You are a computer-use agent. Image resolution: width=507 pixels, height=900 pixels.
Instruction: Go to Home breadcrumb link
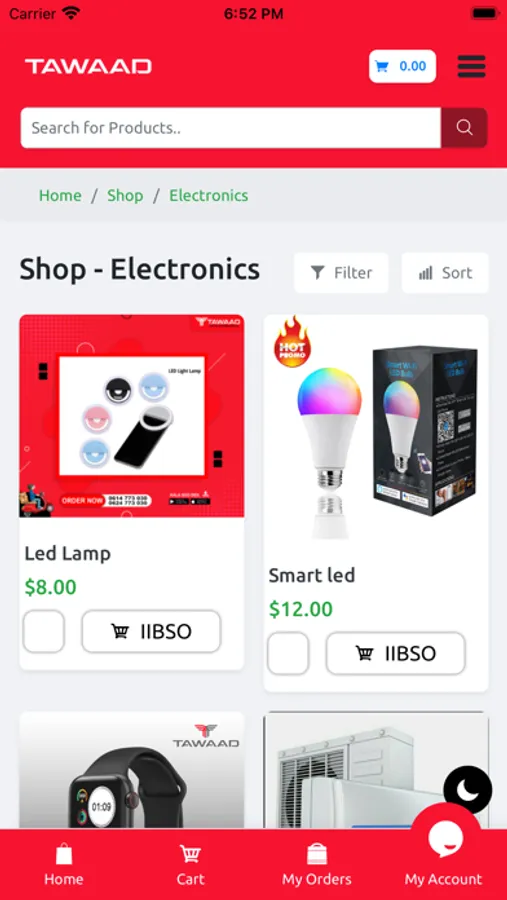pos(60,195)
